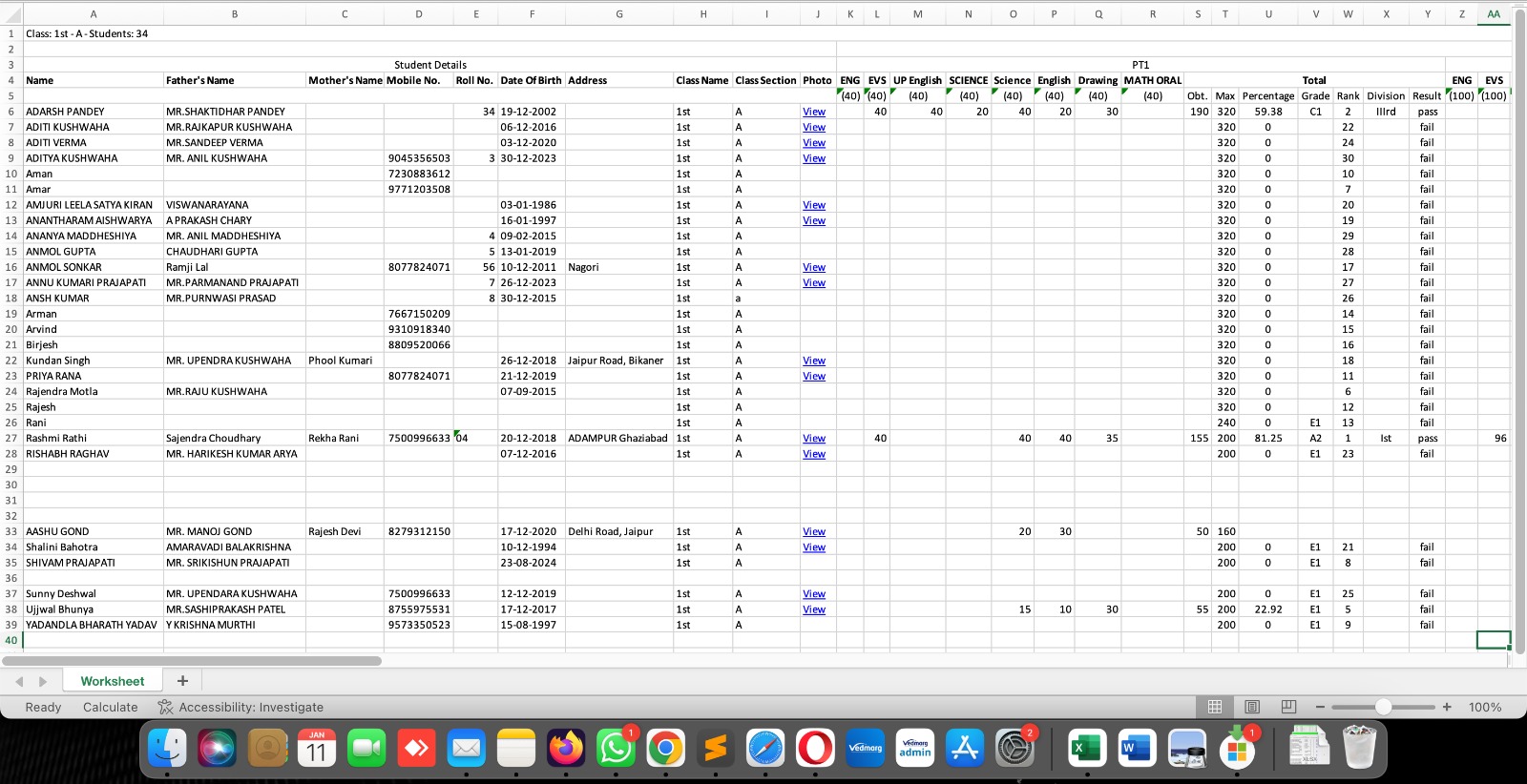
Task: Click the 'Father's Name' column heading cell
Action: (235, 80)
